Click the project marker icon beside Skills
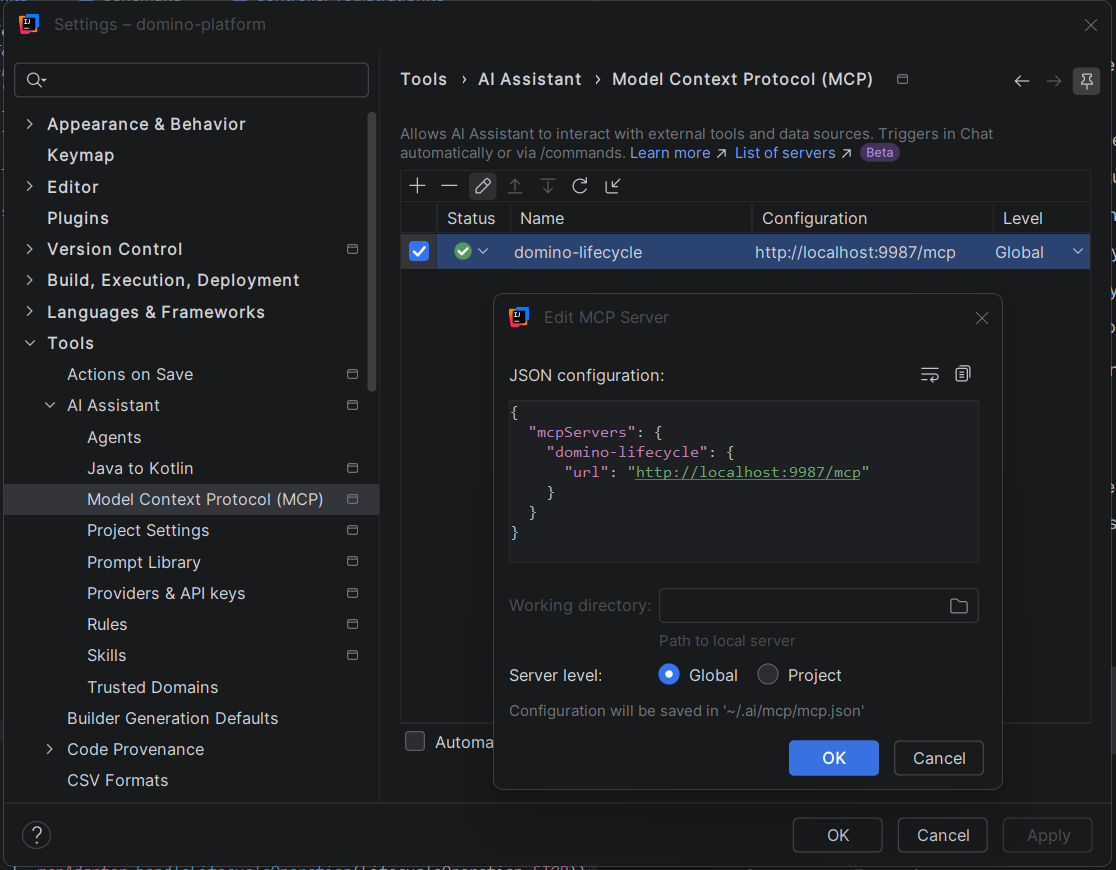The image size is (1116, 870). [352, 655]
